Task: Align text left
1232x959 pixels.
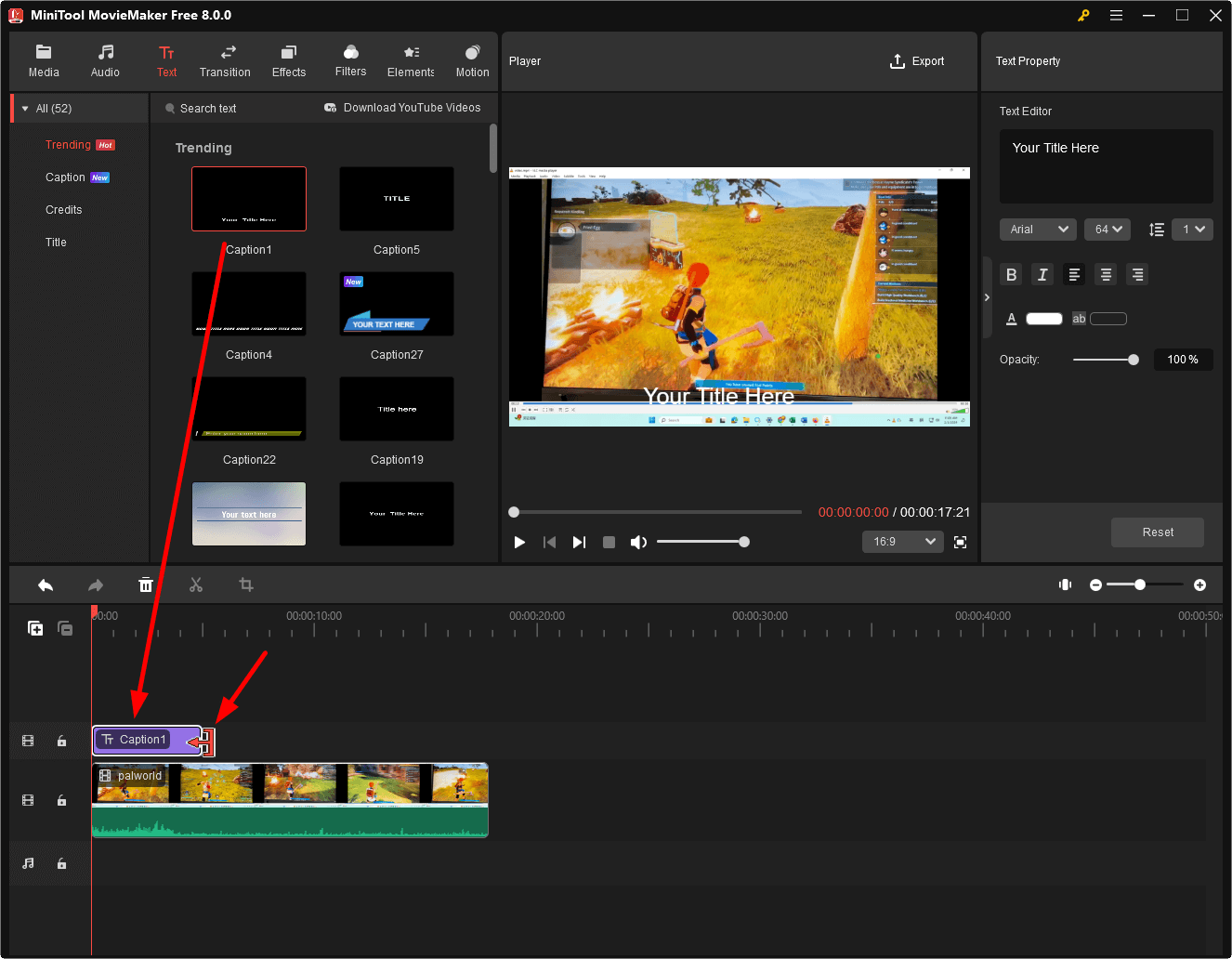Action: click(1074, 274)
